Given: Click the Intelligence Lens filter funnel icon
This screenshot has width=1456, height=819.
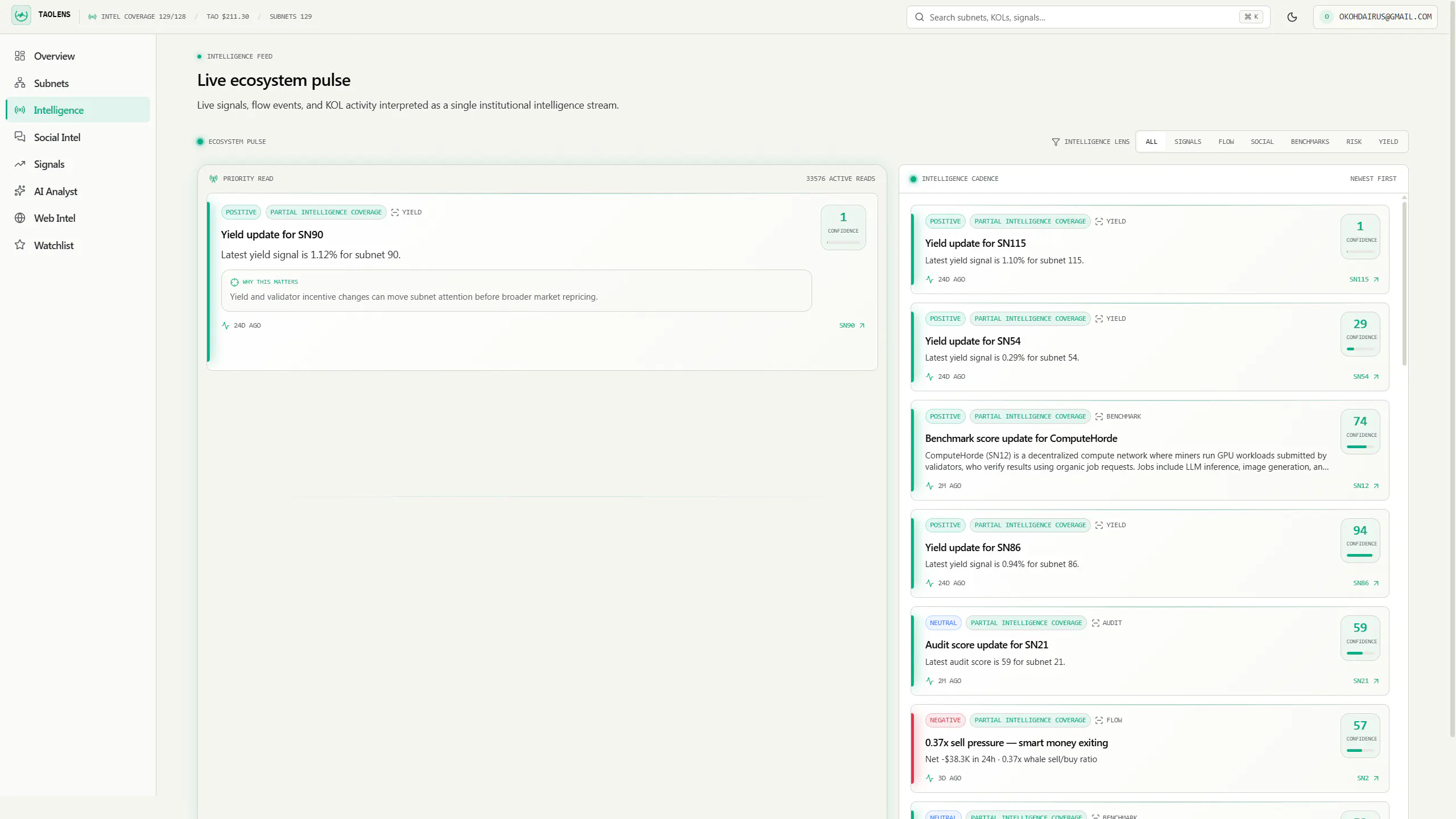Looking at the screenshot, I should coord(1056,142).
